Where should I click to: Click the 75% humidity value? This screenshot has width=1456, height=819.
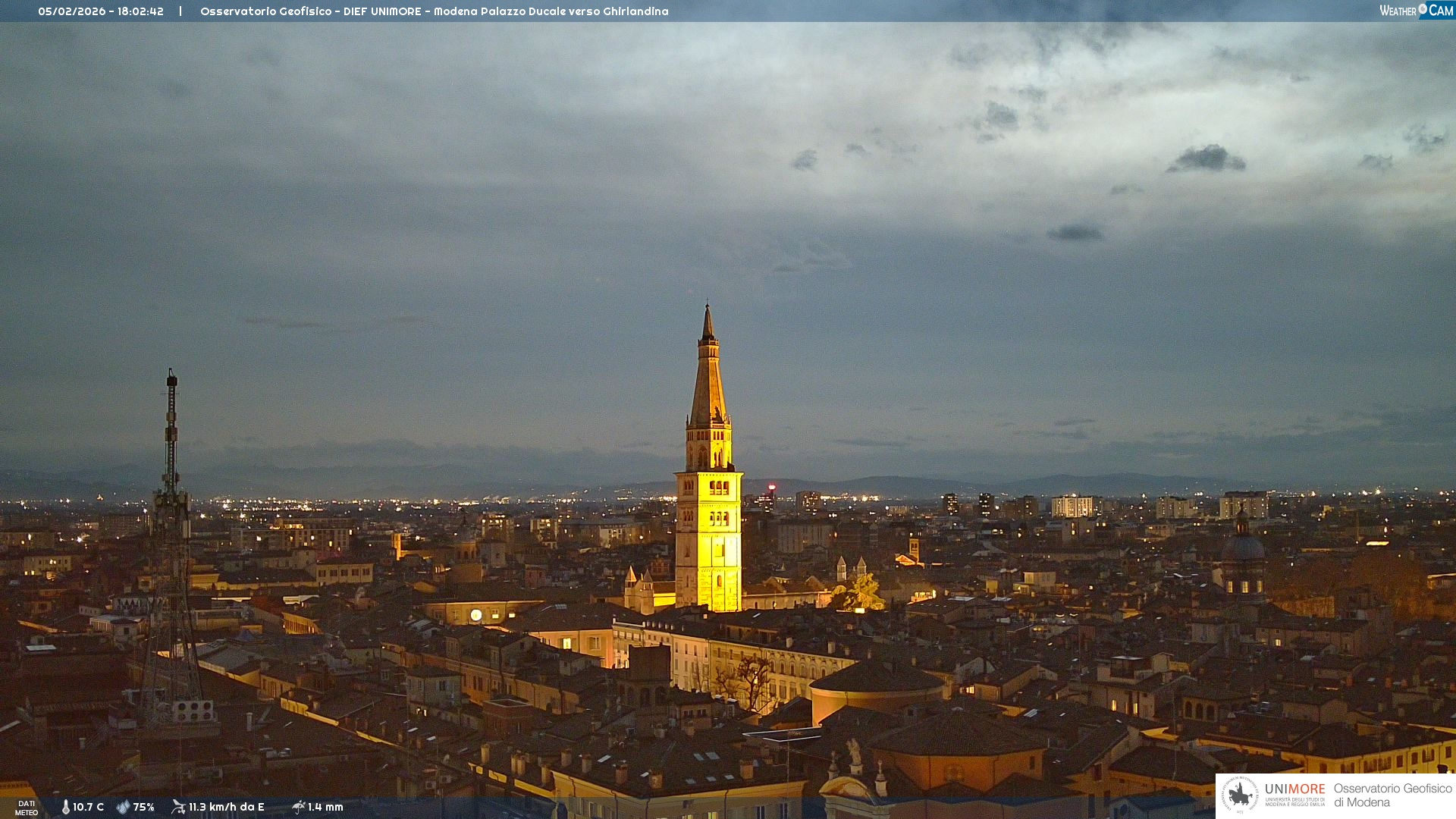pos(143,807)
